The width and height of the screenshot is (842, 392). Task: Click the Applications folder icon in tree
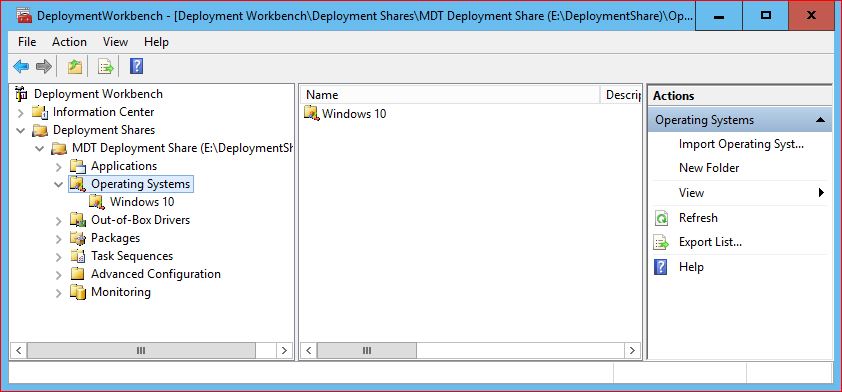point(78,166)
